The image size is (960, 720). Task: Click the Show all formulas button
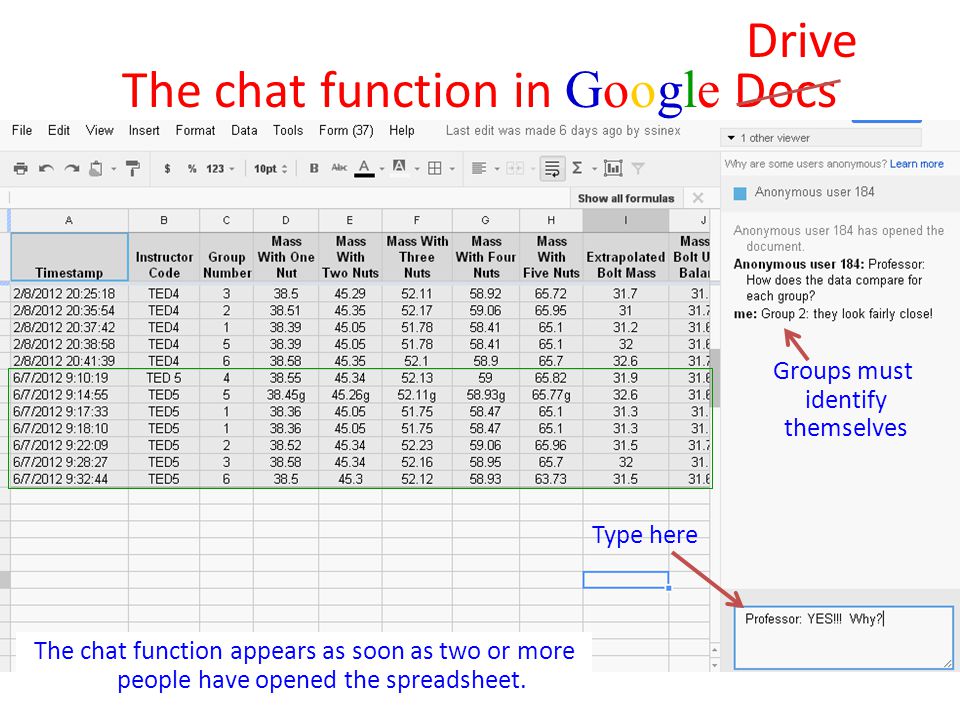(626, 198)
